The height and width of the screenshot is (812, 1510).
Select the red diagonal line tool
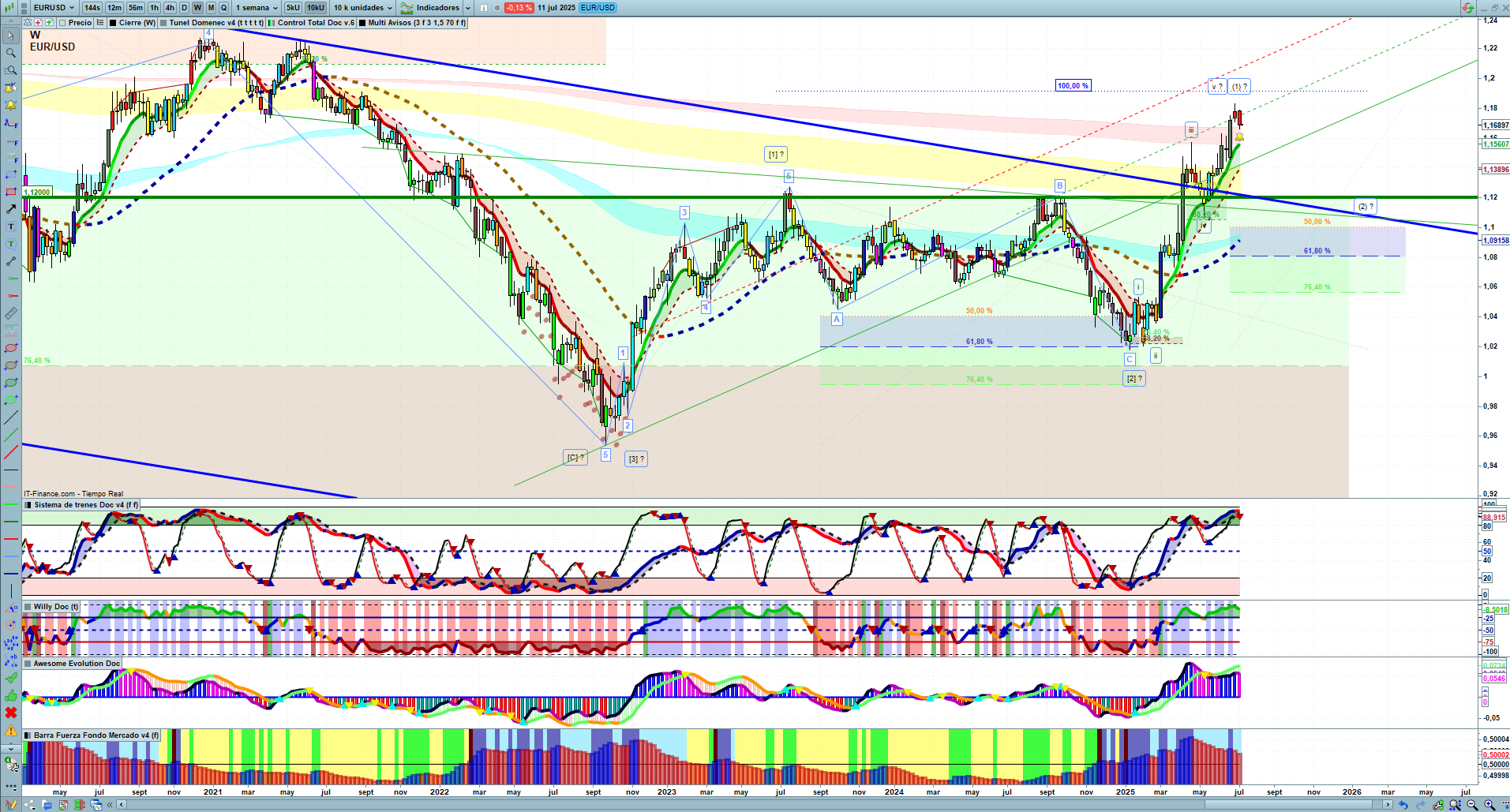point(11,452)
